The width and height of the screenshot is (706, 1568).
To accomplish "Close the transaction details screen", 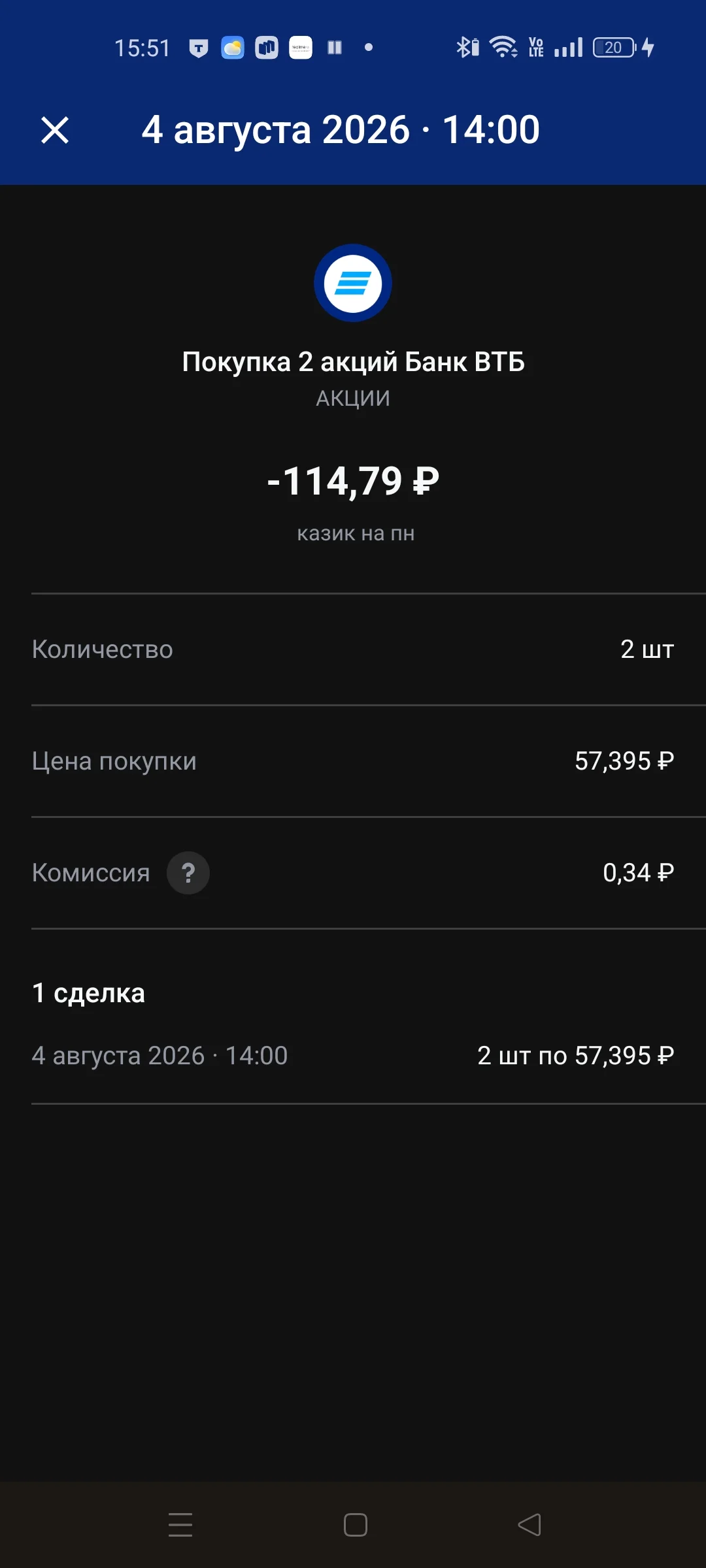I will [55, 130].
